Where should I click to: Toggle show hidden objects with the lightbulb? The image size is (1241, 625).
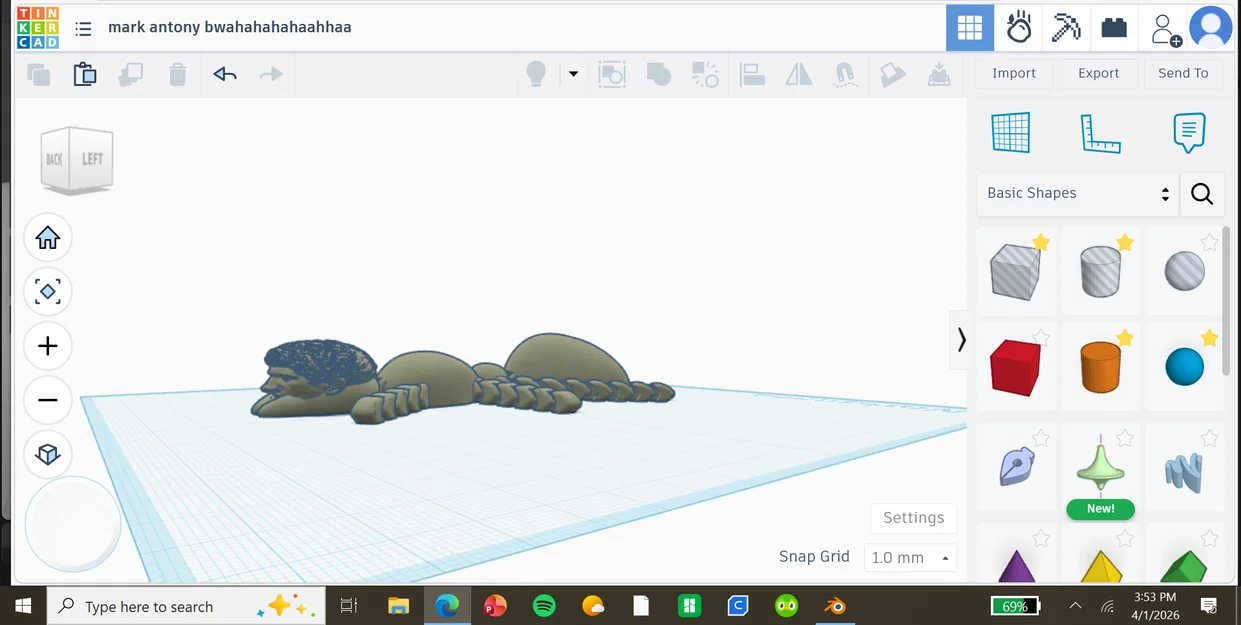537,73
